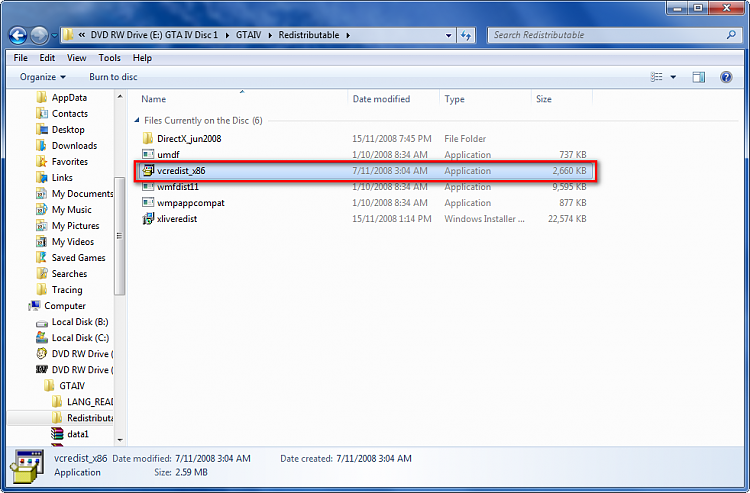The width and height of the screenshot is (750, 493).
Task: Click the Computer icon in tree
Action: pyautogui.click(x=34, y=306)
